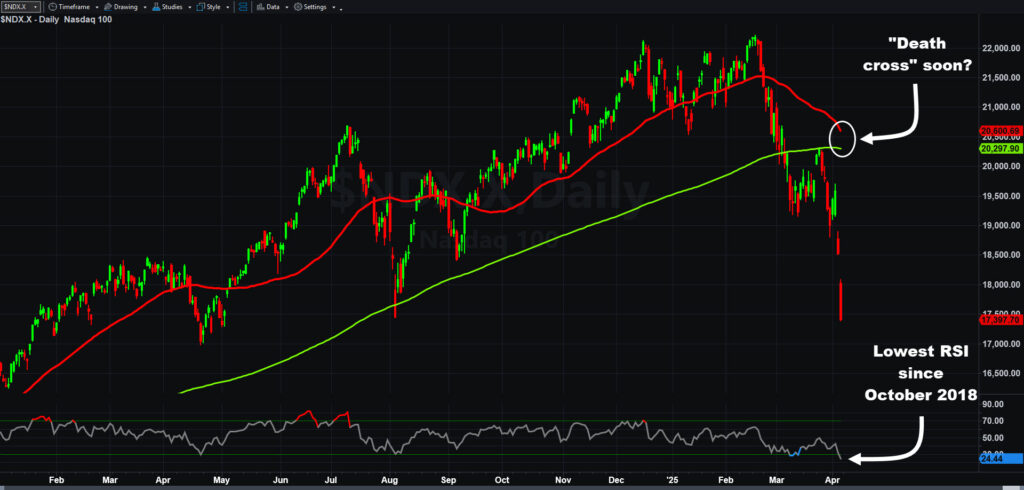Click the '25 year label on time axis
The image size is (1024, 490).
point(673,479)
